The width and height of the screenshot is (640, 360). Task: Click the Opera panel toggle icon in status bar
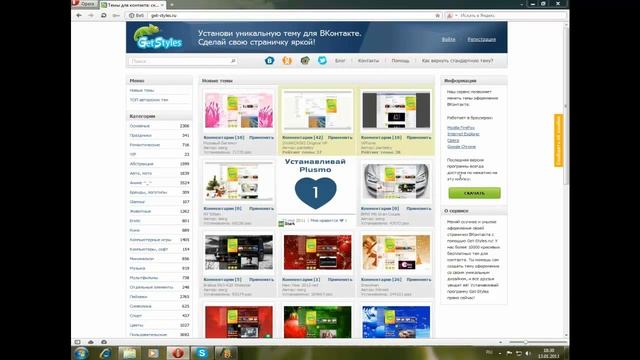pyautogui.click(x=78, y=342)
